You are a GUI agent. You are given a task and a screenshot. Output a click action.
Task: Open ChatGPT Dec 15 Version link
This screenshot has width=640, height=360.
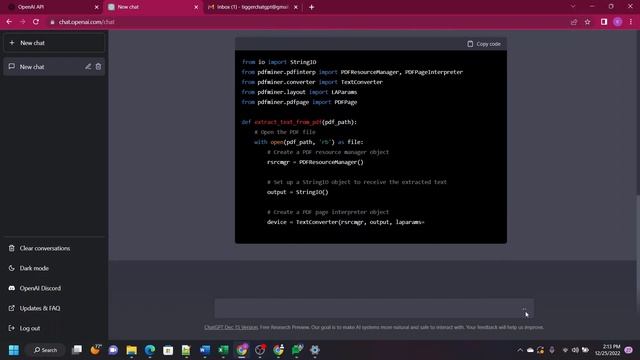[x=231, y=327]
